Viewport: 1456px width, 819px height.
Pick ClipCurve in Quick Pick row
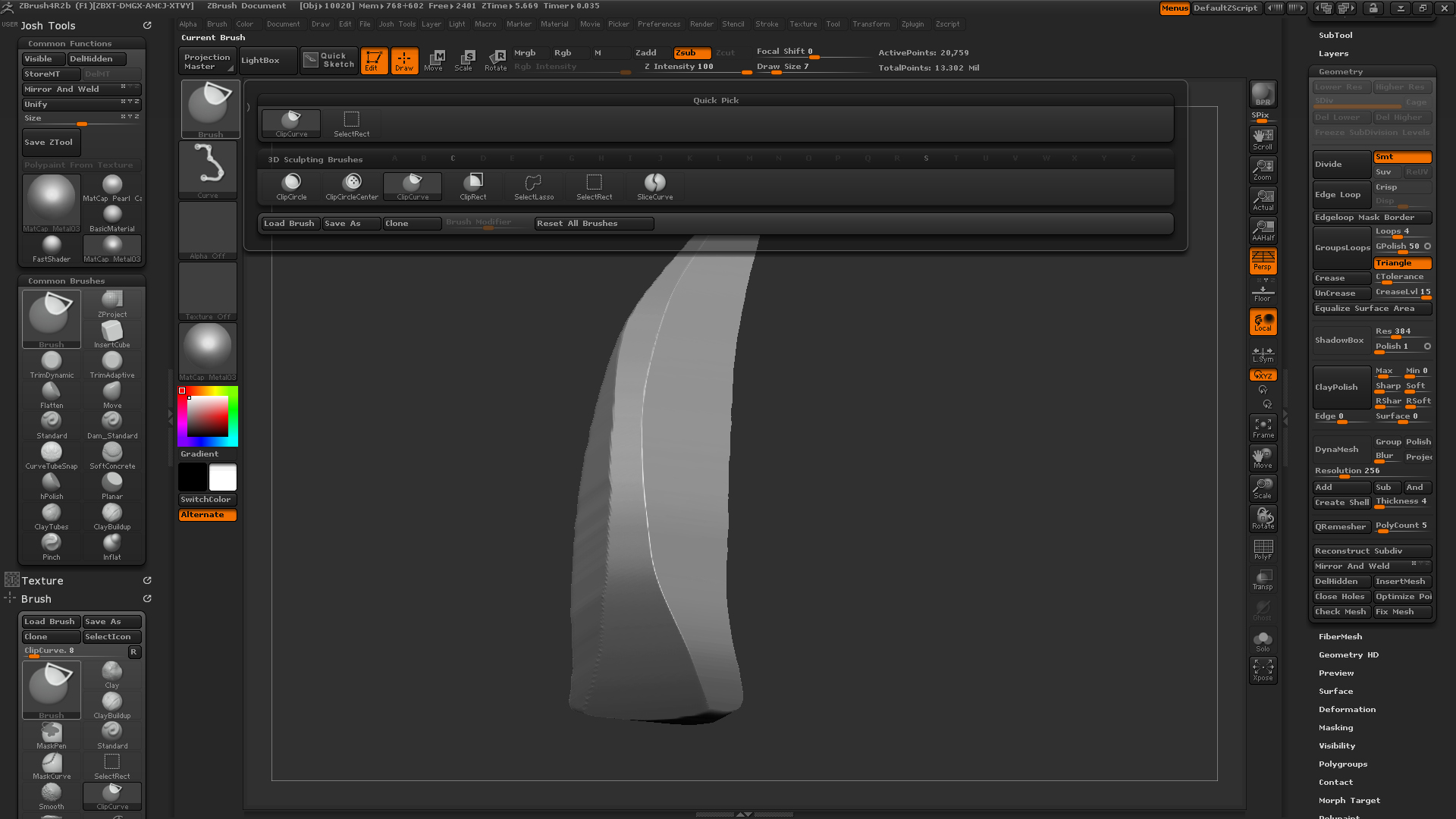pyautogui.click(x=291, y=124)
